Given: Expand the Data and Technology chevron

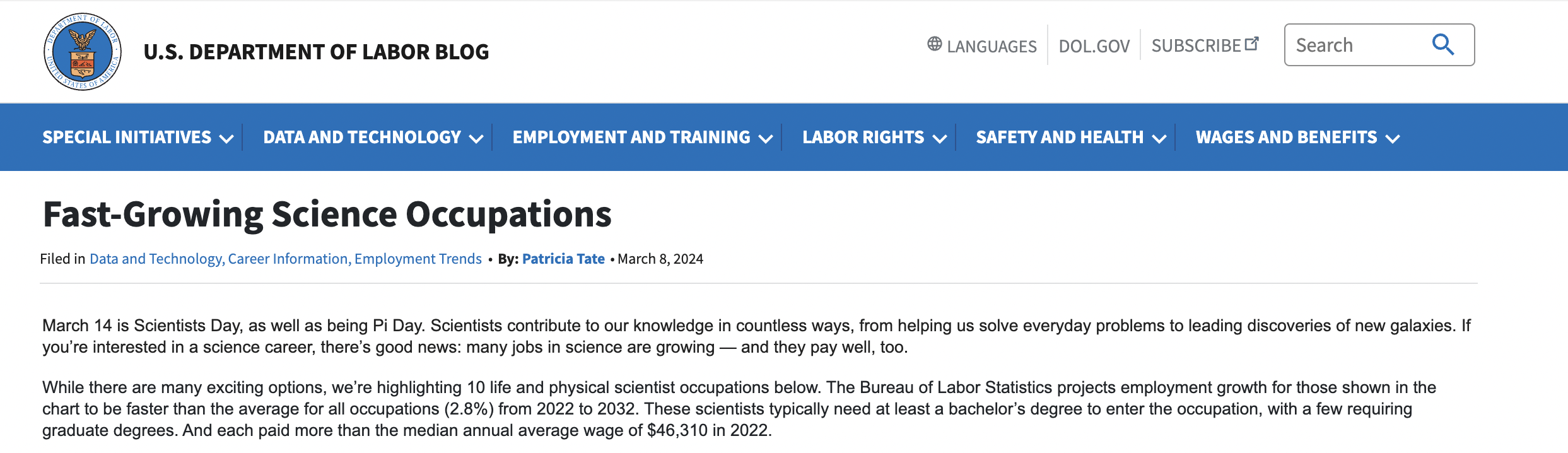Looking at the screenshot, I should click(476, 139).
